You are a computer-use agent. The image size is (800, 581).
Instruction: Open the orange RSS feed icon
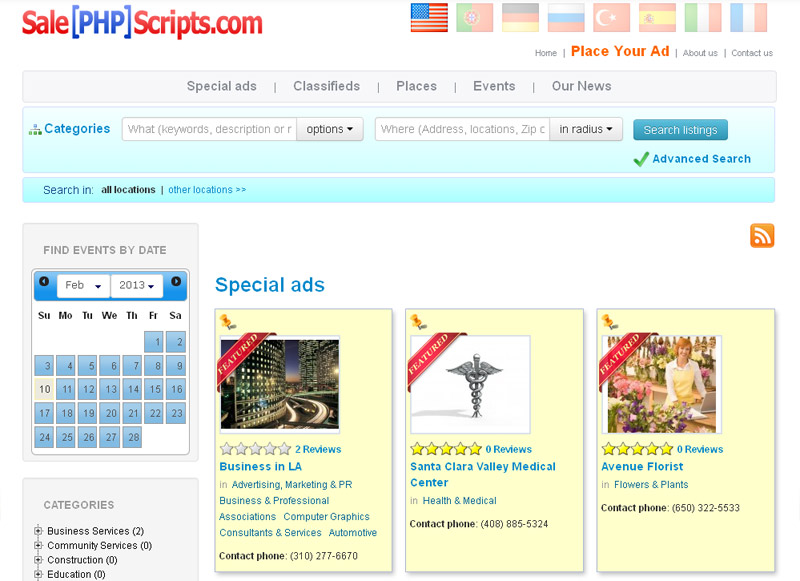[762, 236]
